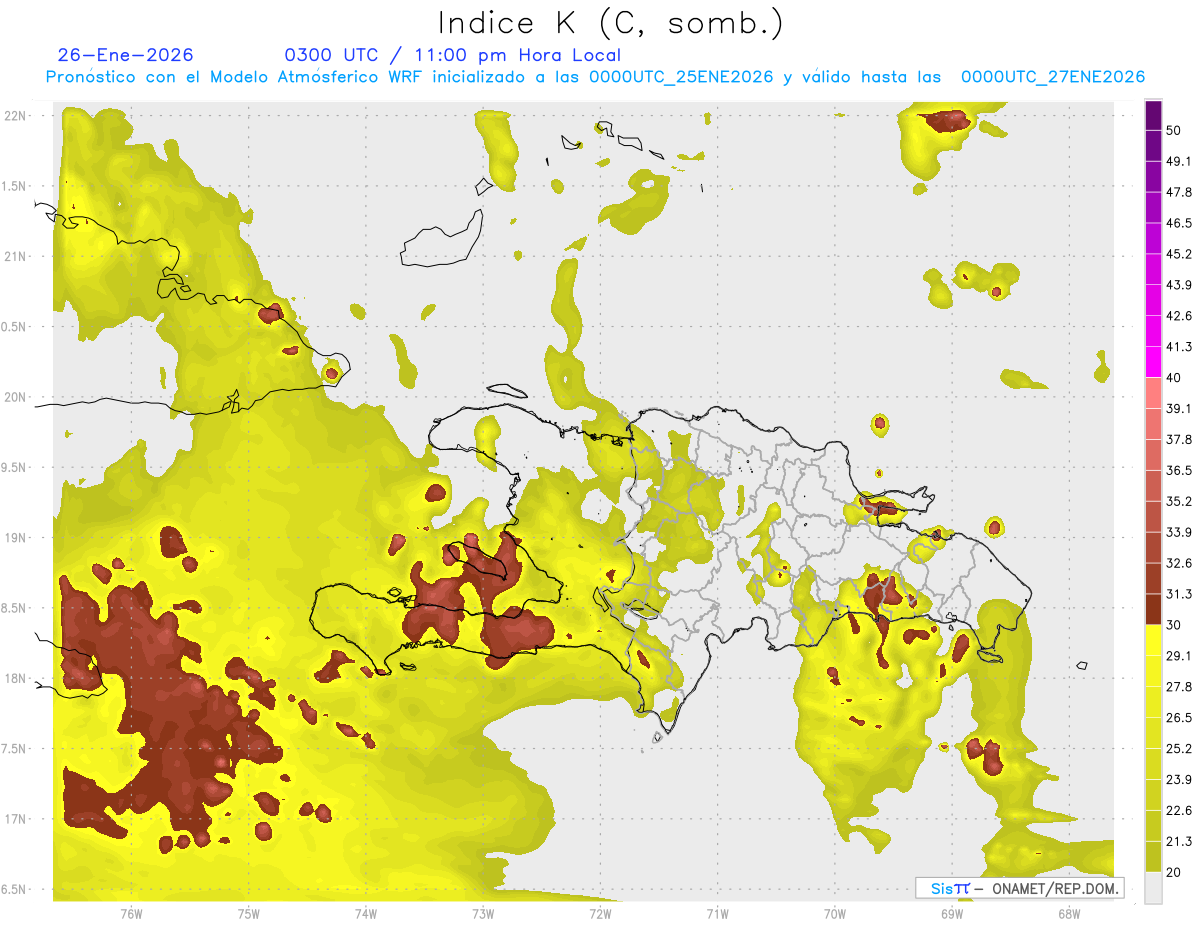The height and width of the screenshot is (927, 1200).
Task: Click the colorbar value "33.9"
Action: [x=1179, y=532]
